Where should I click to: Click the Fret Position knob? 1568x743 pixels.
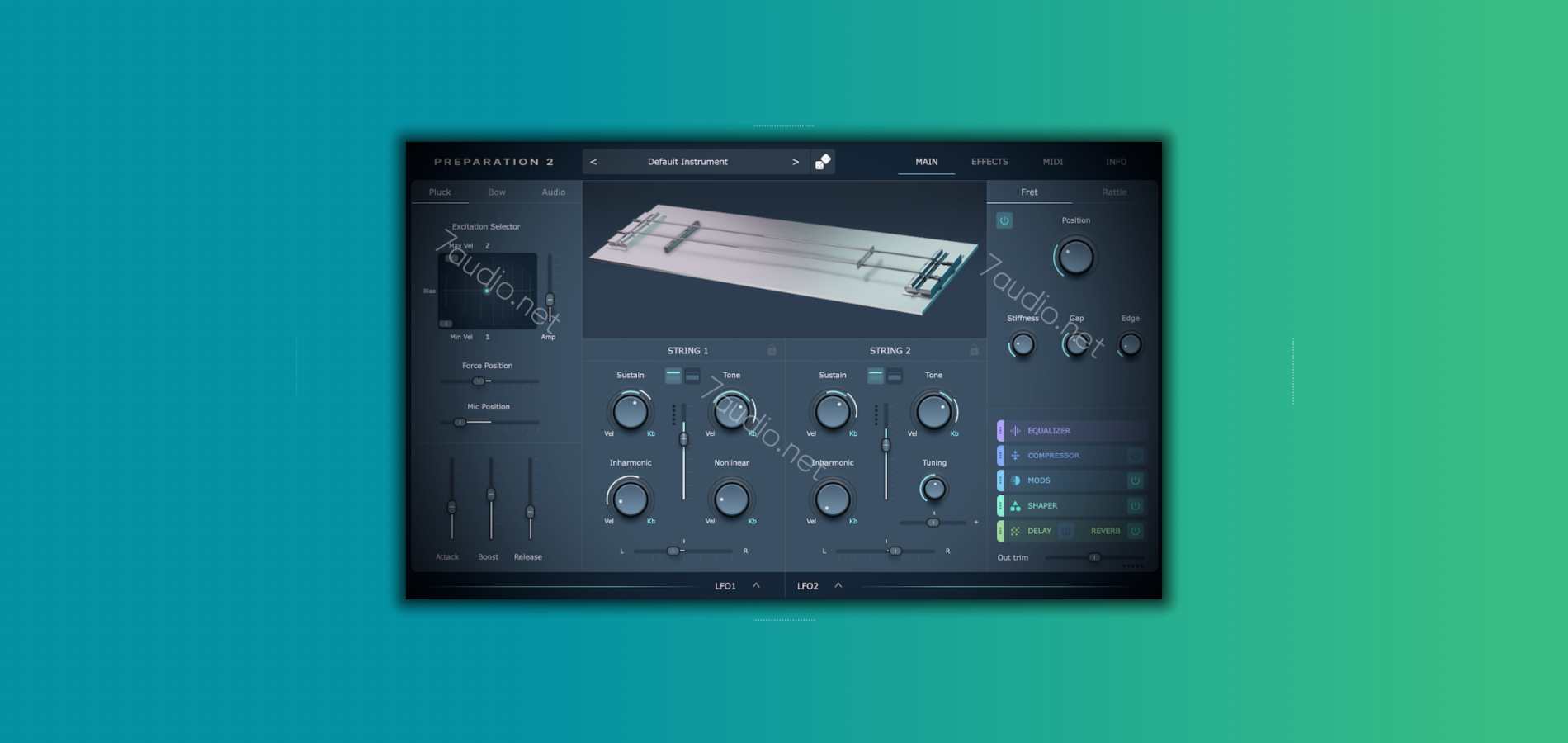(1075, 258)
